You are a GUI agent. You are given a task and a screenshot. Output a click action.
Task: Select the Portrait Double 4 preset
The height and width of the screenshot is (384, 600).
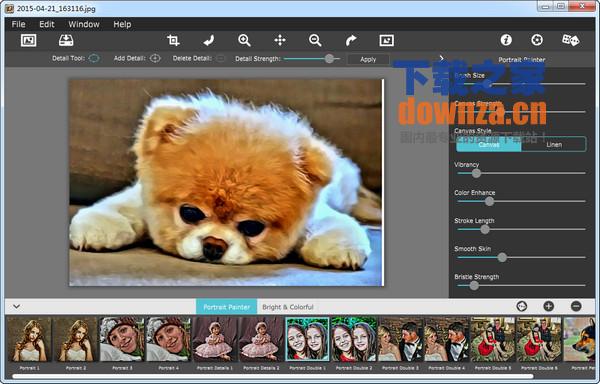446,339
